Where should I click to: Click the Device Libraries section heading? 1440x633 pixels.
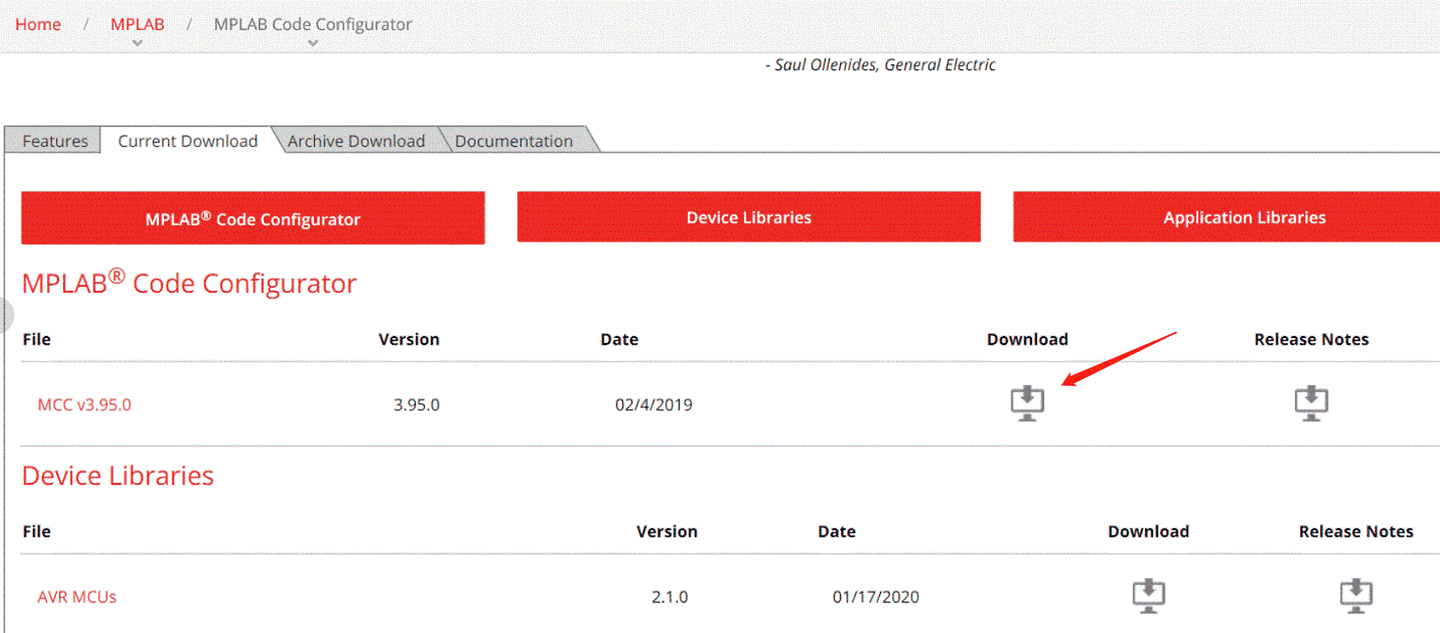pyautogui.click(x=118, y=475)
